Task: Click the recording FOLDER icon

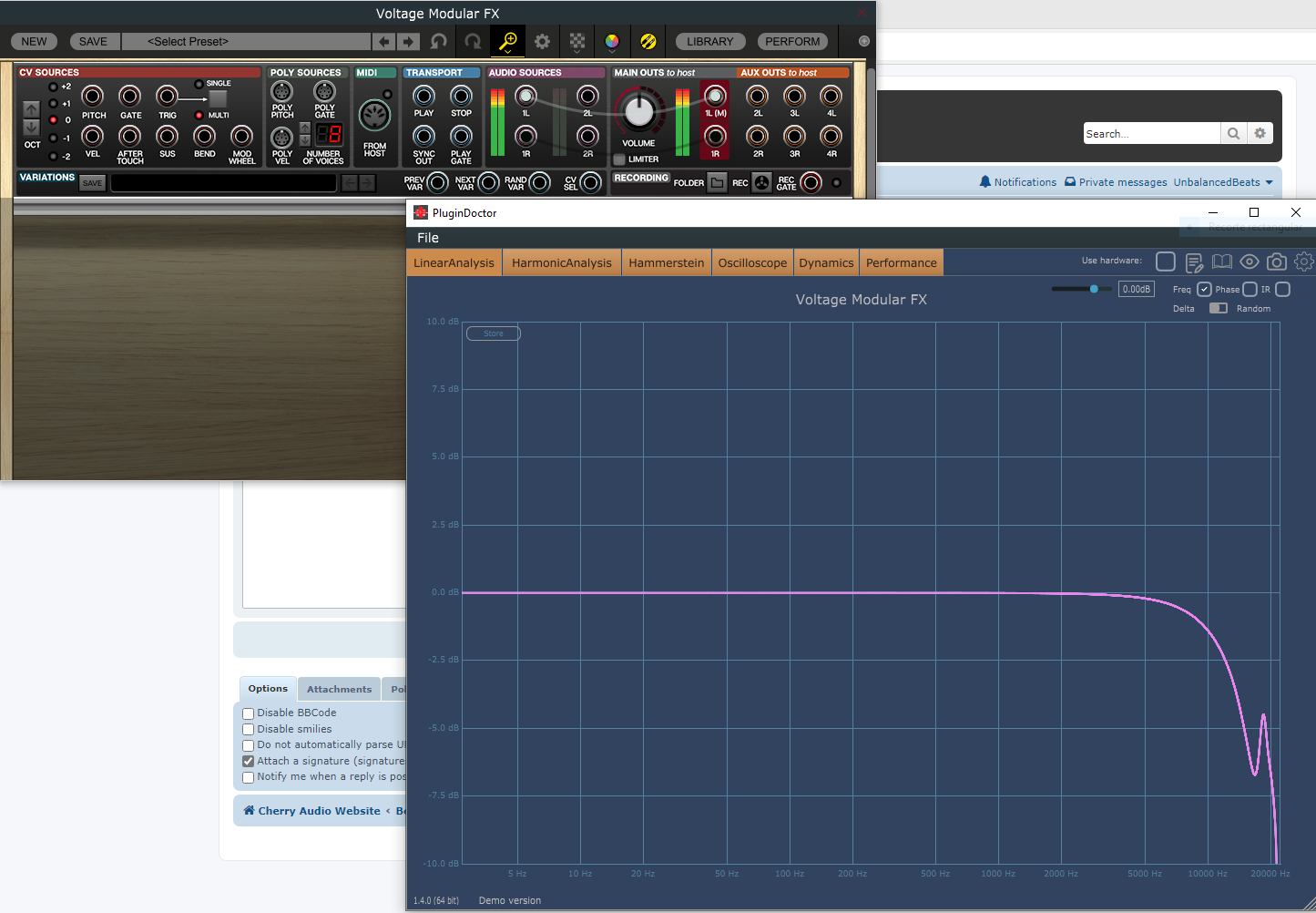Action: [x=718, y=183]
